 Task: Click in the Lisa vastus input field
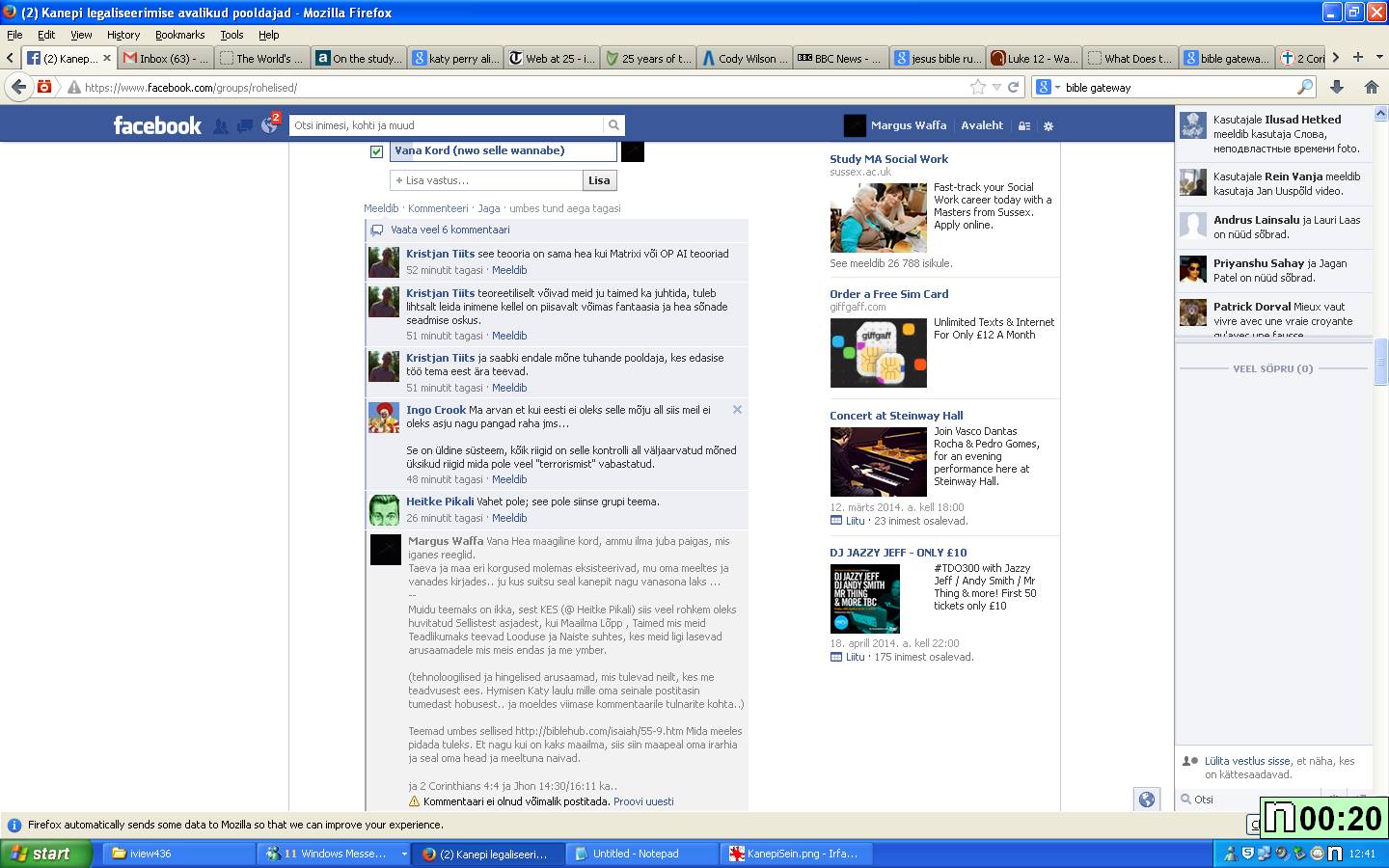tap(486, 180)
